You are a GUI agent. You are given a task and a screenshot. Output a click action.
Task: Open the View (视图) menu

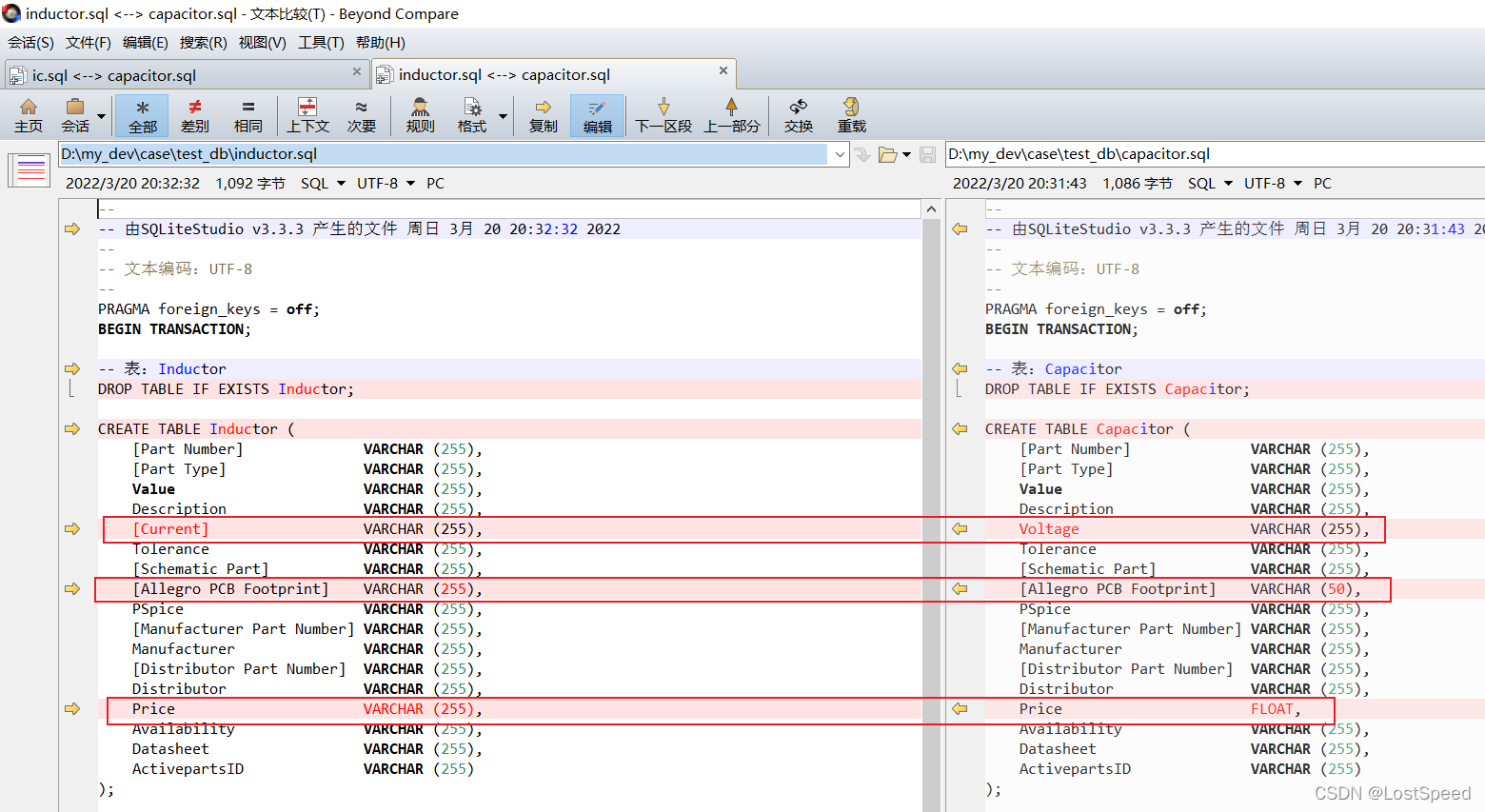[262, 42]
